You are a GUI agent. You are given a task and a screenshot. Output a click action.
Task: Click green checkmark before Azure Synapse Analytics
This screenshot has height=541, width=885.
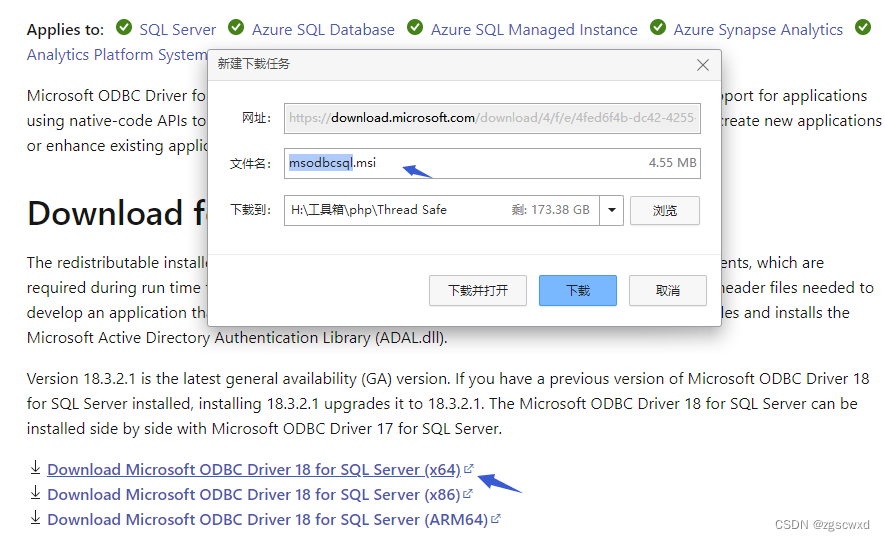(x=658, y=27)
